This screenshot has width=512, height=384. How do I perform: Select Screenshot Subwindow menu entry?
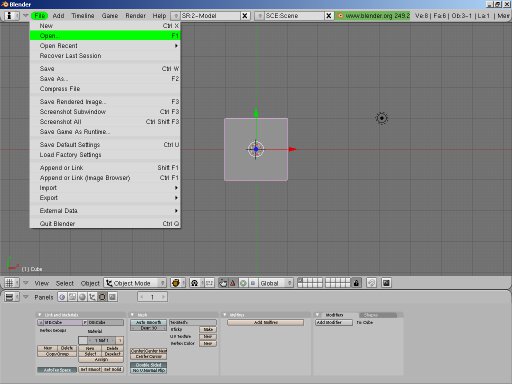[x=105, y=112]
